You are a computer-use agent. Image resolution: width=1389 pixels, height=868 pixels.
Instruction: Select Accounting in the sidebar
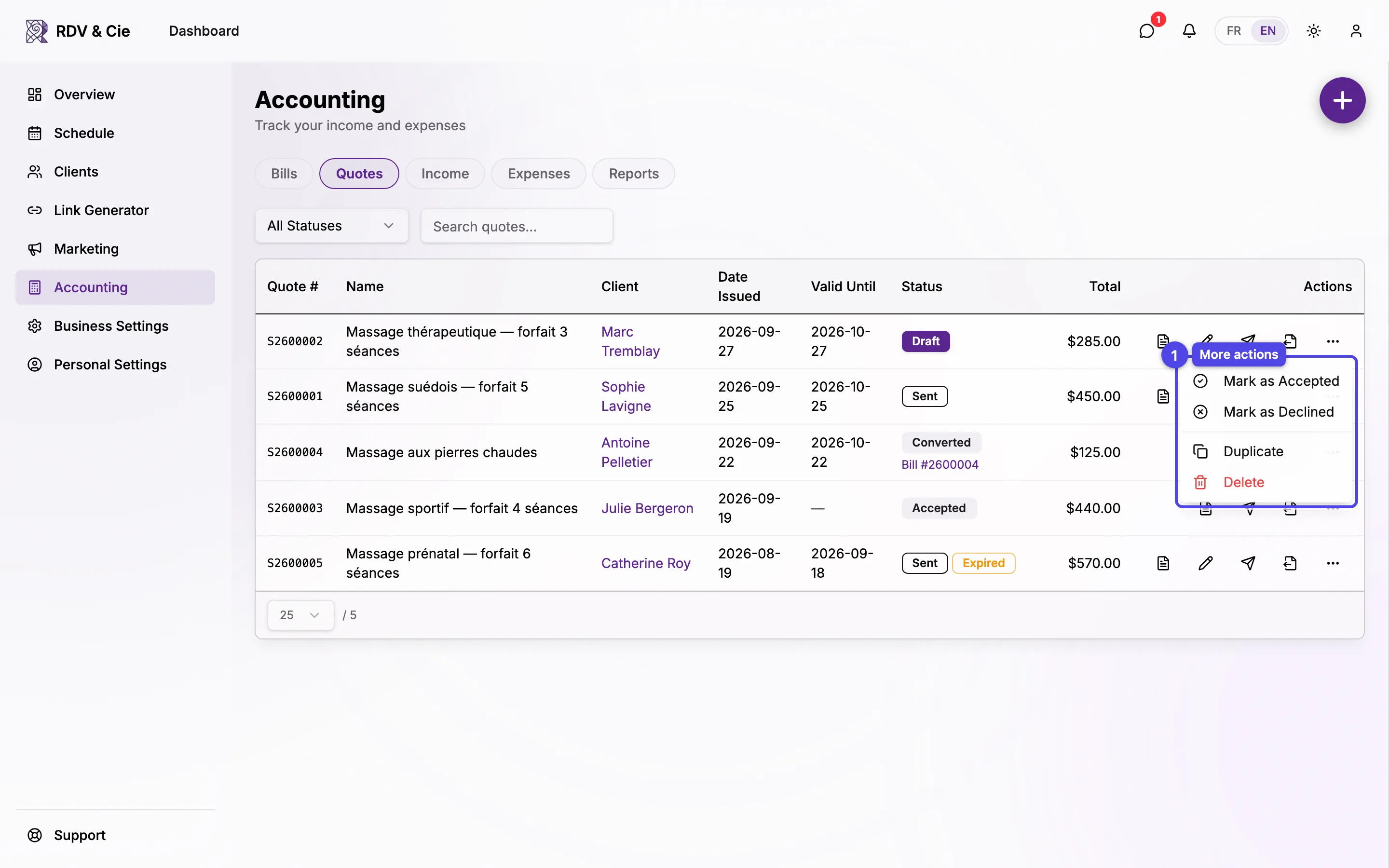coord(115,287)
